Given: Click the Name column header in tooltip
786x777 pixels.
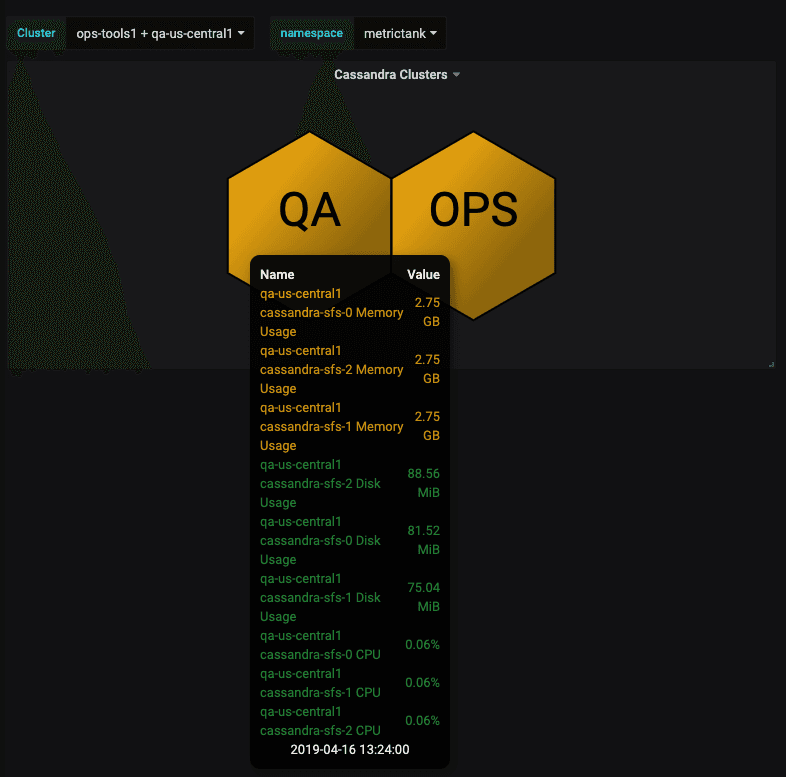Looking at the screenshot, I should [277, 274].
